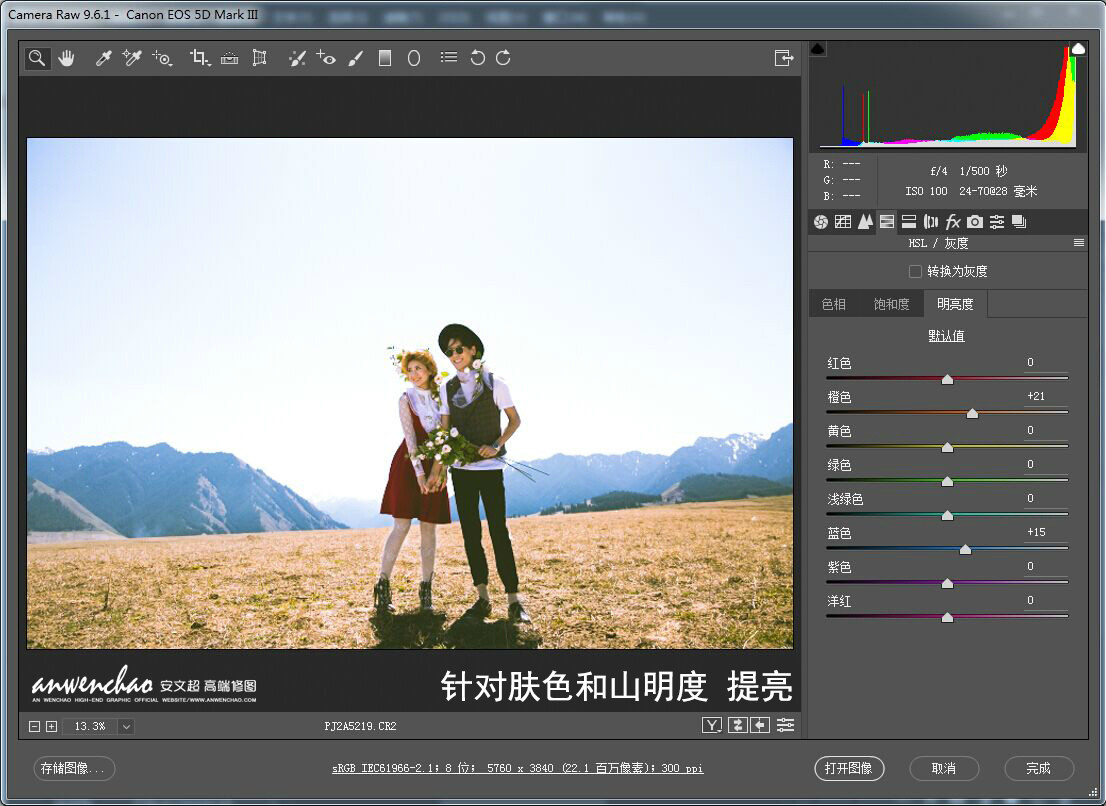Select the Red Eye Removal tool
Image resolution: width=1106 pixels, height=806 pixels.
tap(326, 58)
